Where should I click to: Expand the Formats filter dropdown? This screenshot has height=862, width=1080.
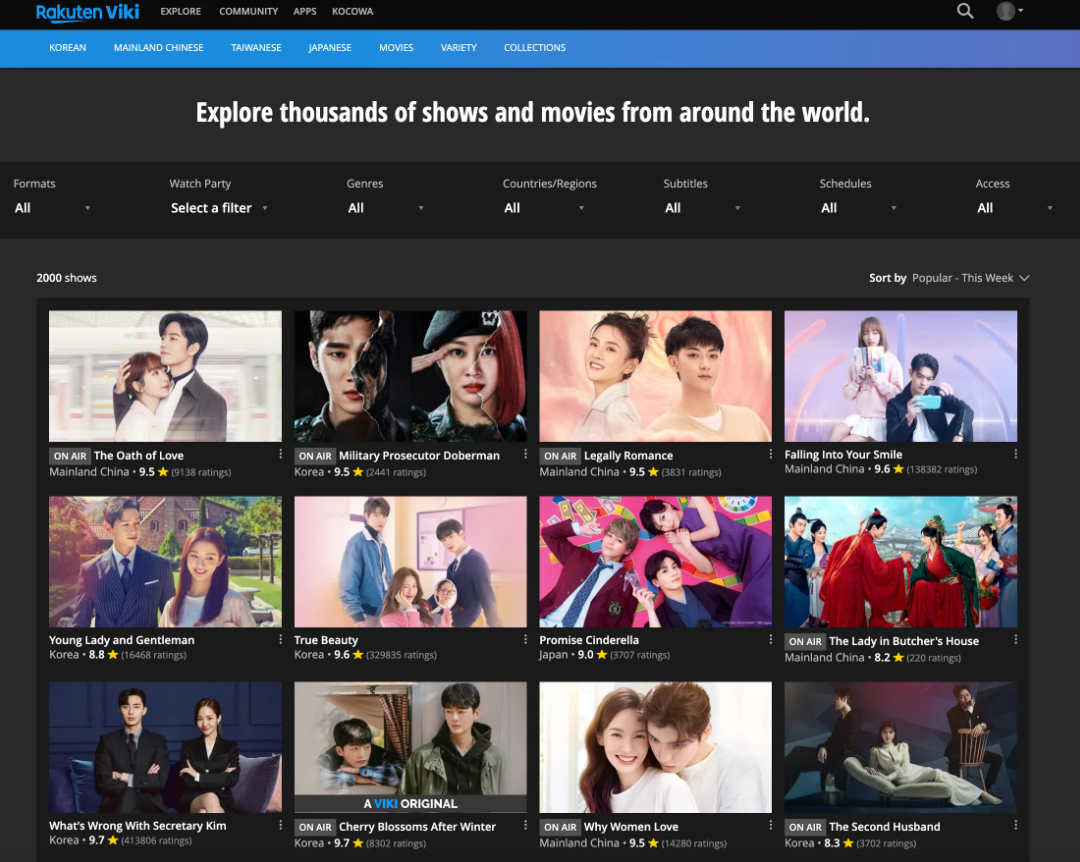pyautogui.click(x=52, y=208)
